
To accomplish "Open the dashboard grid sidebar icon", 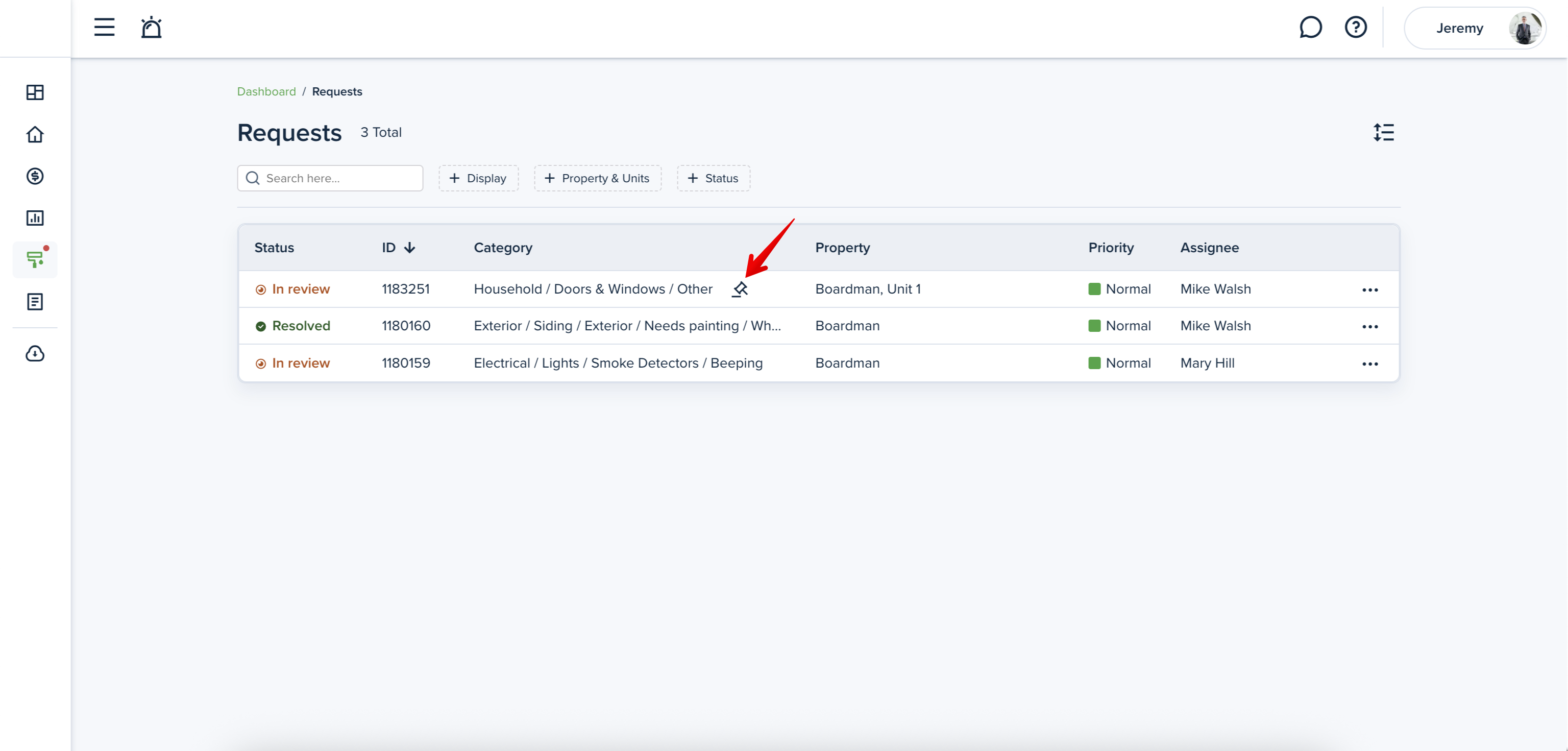I will point(35,92).
